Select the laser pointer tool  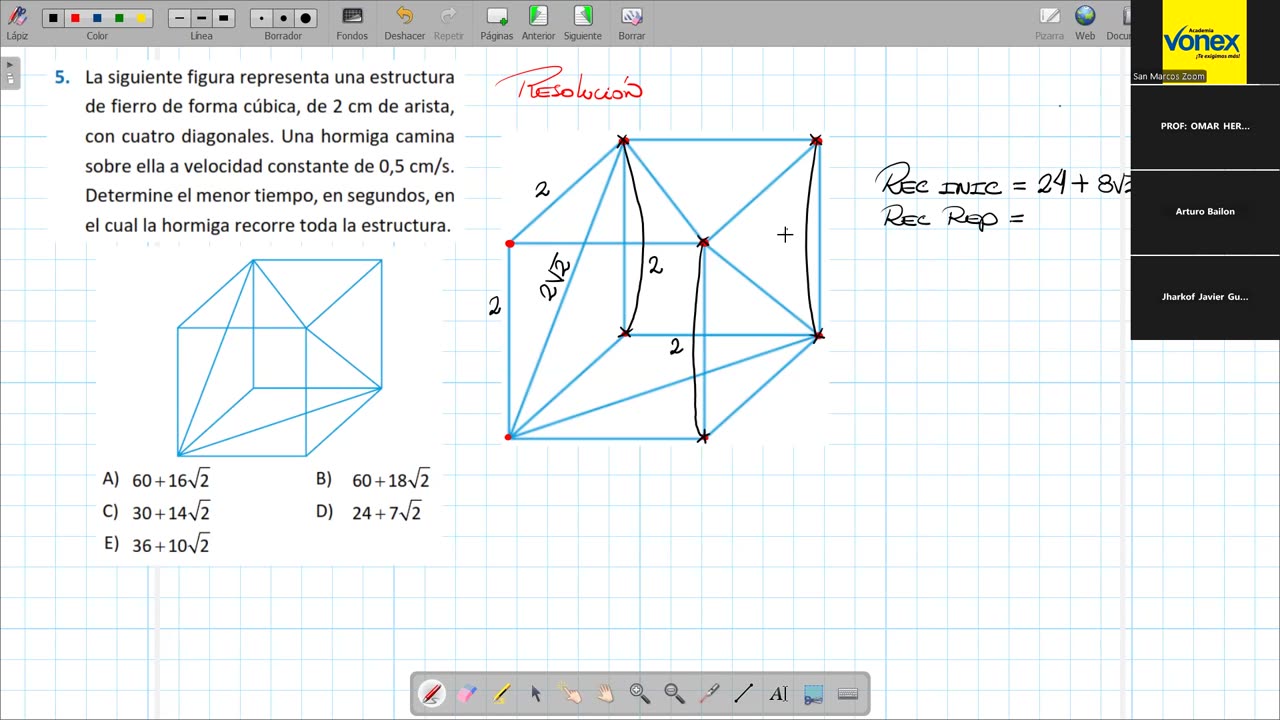click(709, 693)
